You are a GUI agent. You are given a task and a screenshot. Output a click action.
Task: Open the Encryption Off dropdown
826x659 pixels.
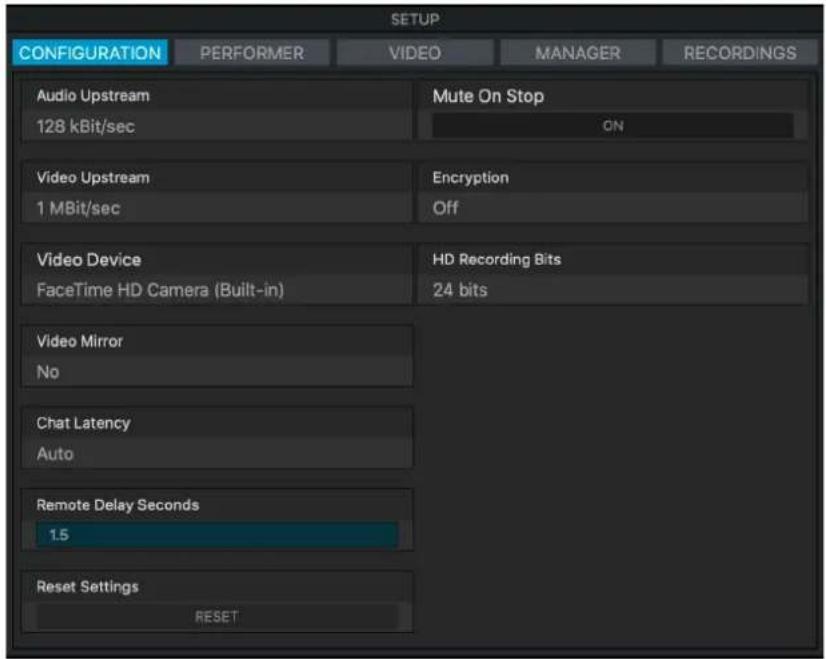click(613, 208)
